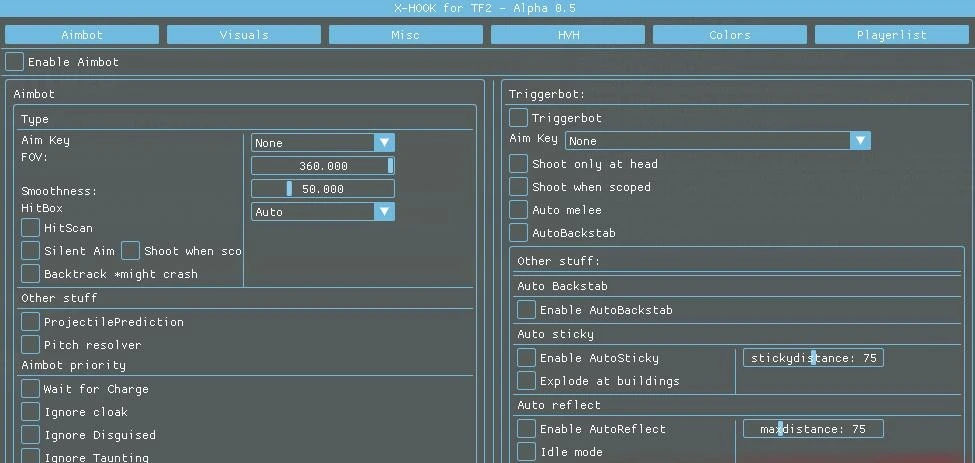Screen dimensions: 975x463
Task: Toggle Shoot when scoped in the Triggerbot panel
Action: point(518,186)
